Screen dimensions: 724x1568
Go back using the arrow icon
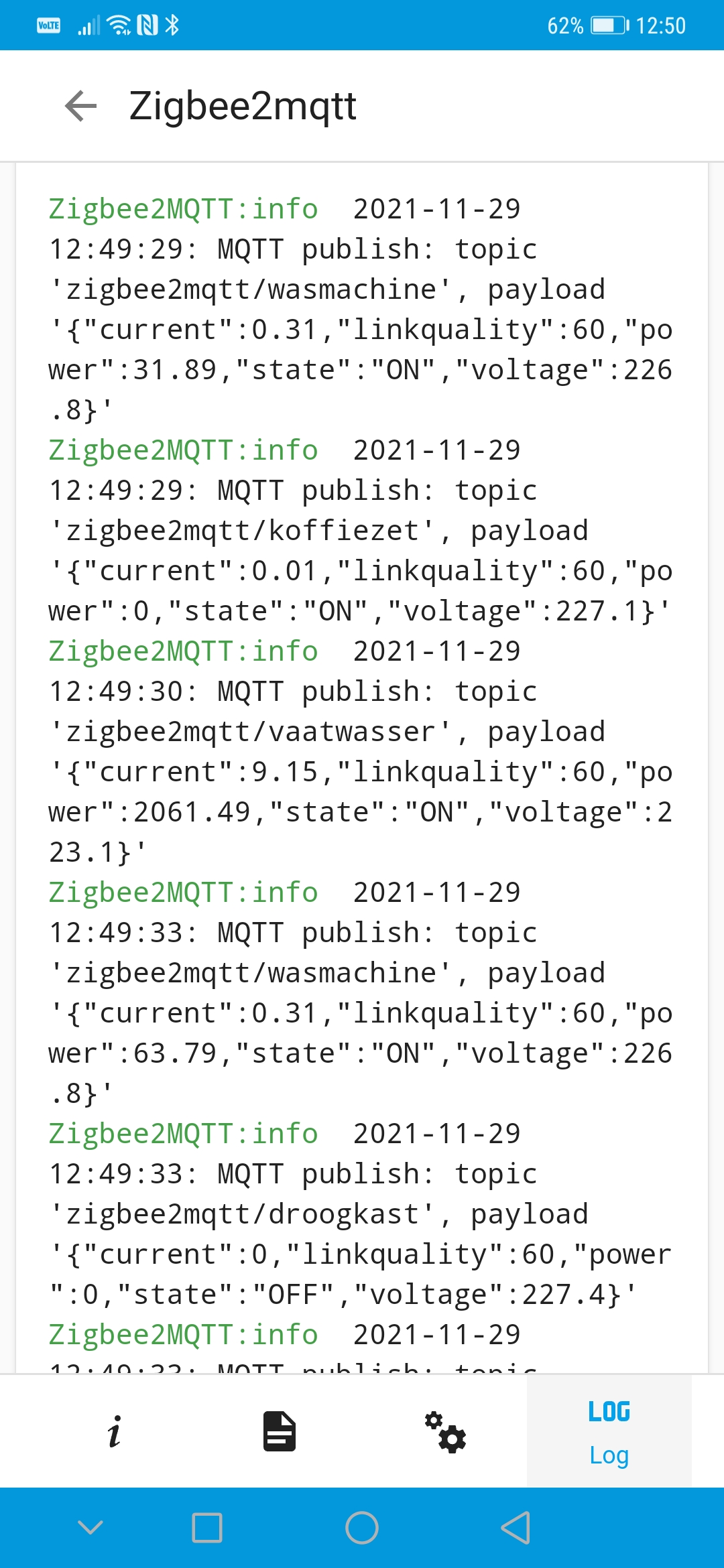coord(81,106)
